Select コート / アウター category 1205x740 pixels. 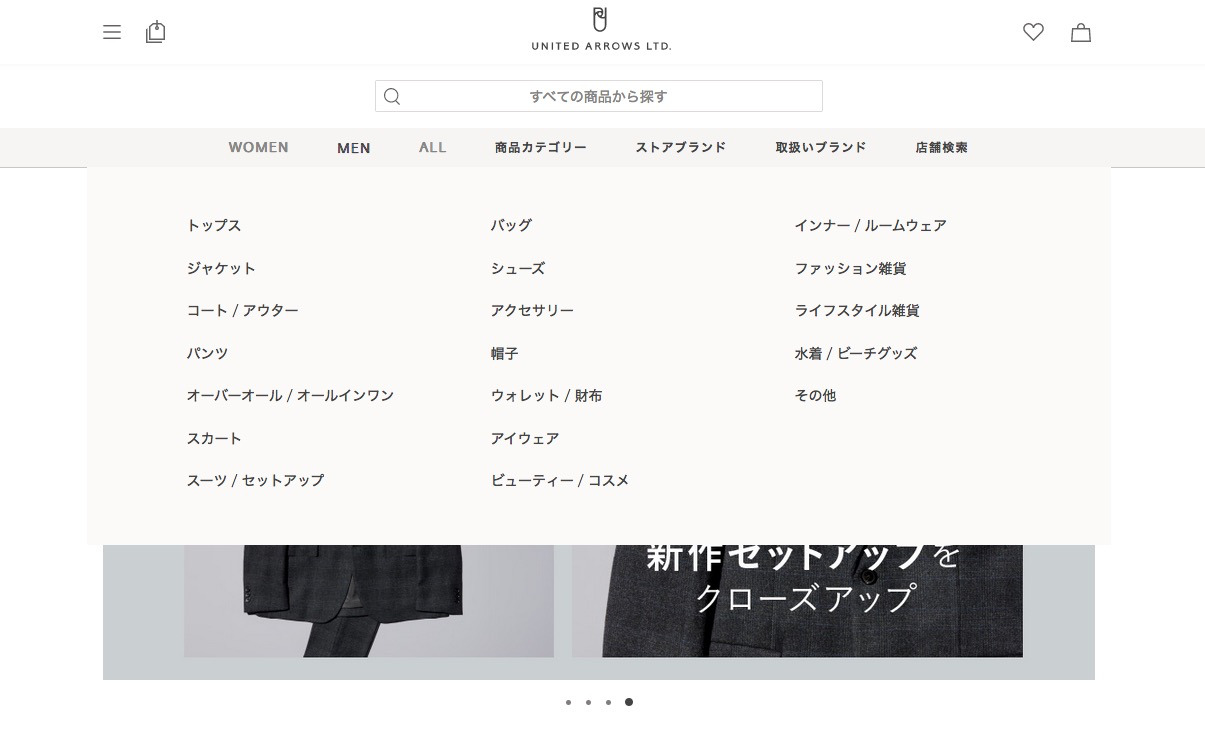(x=242, y=311)
